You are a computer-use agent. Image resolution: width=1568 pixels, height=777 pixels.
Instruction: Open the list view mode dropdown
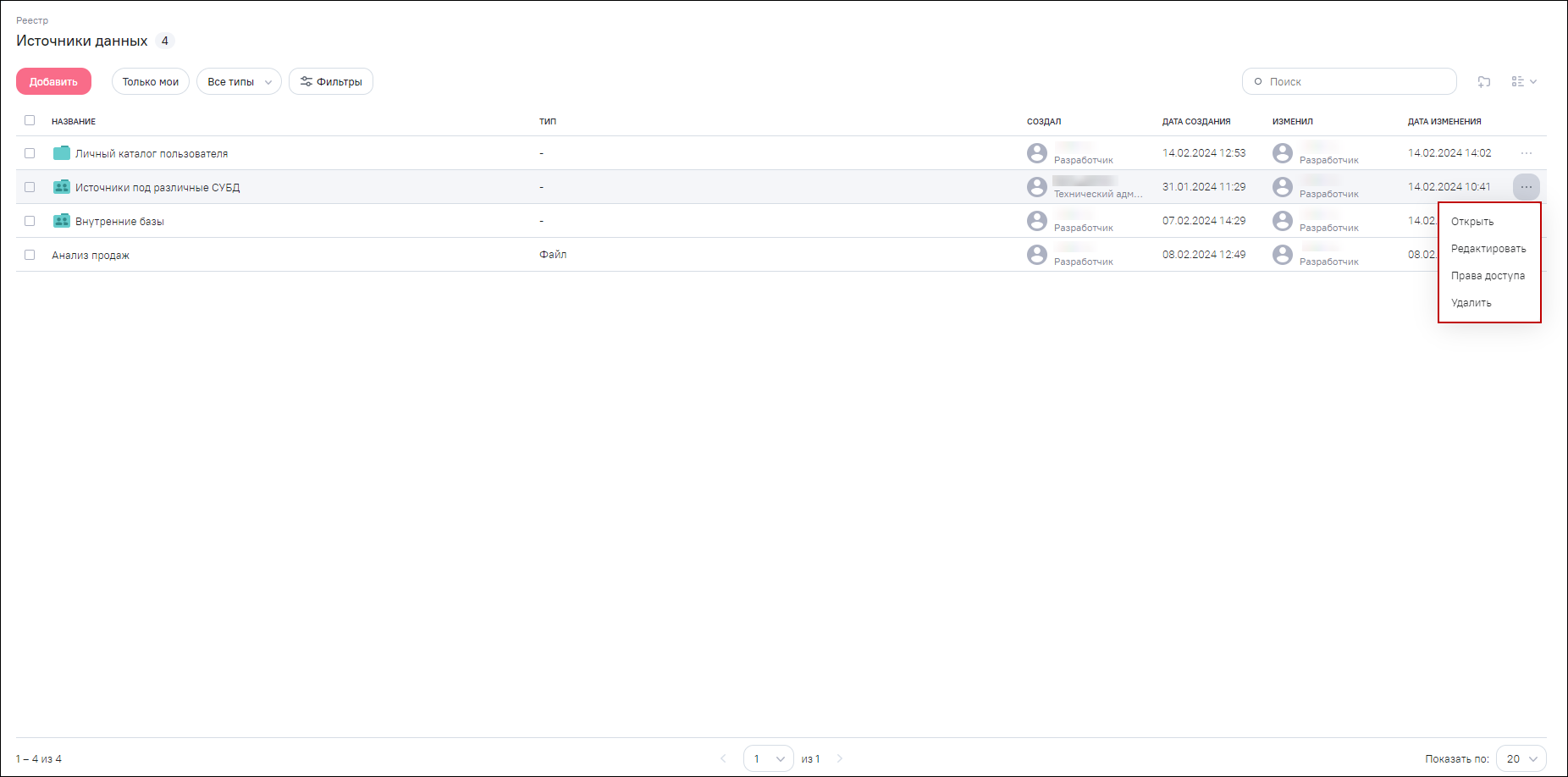pyautogui.click(x=1524, y=81)
